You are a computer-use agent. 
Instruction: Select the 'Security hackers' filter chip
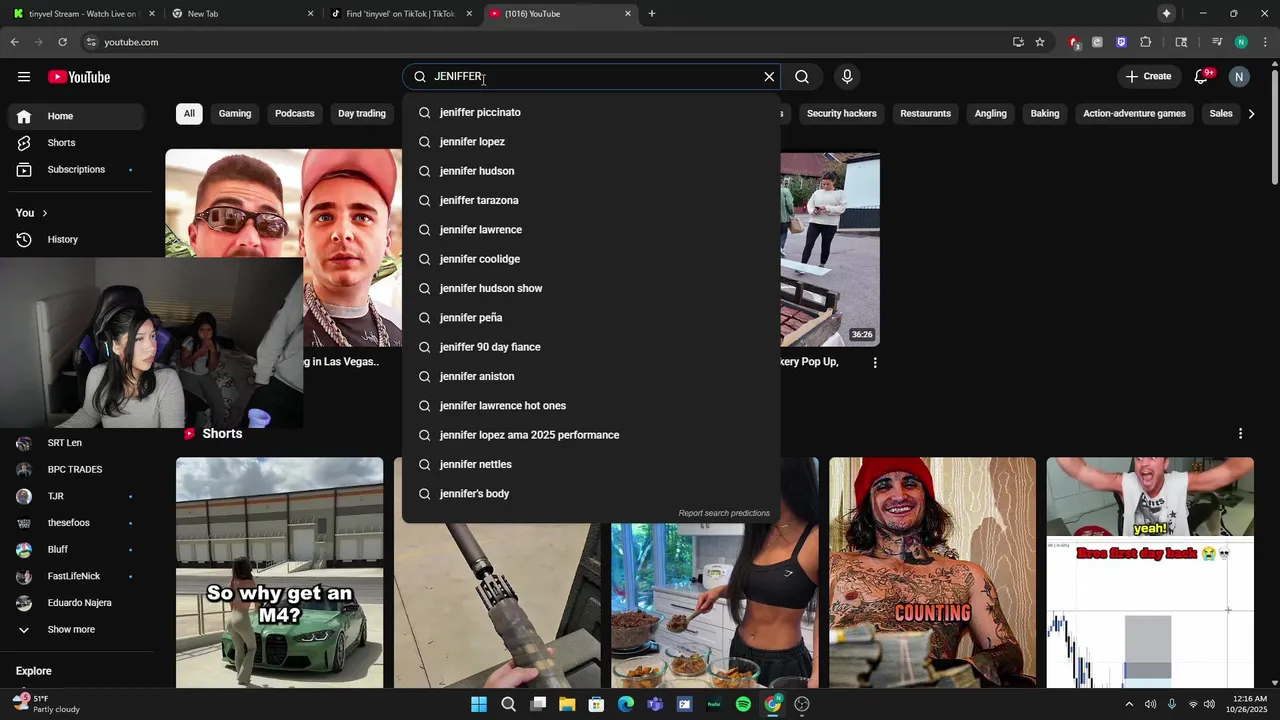(x=841, y=113)
